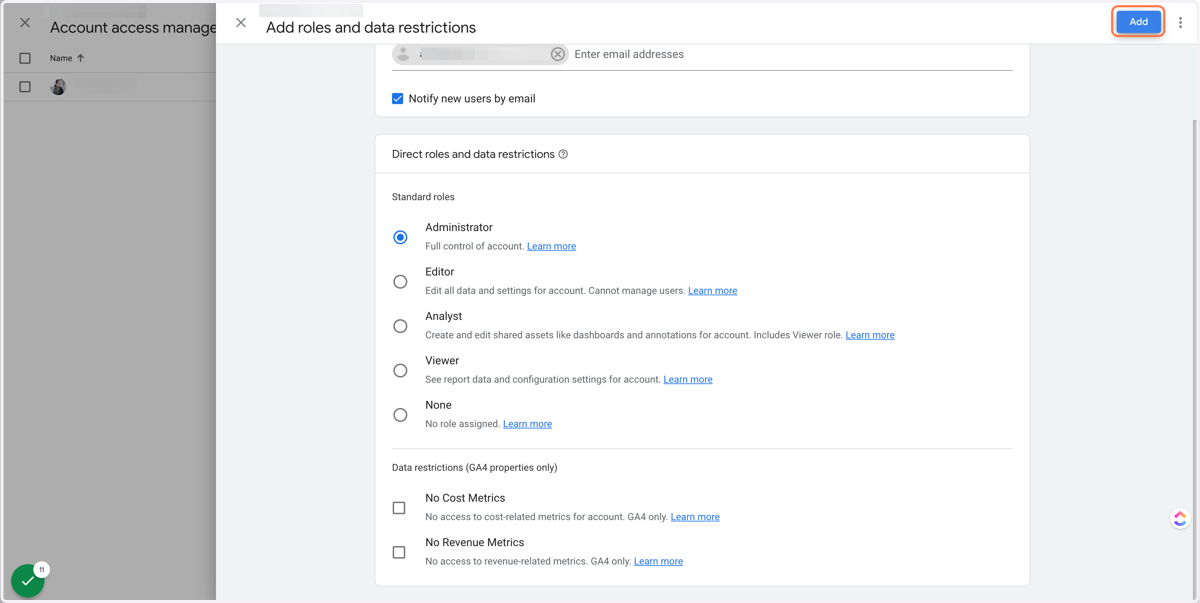
Task: Click the ClickUp floating icon
Action: click(1180, 518)
